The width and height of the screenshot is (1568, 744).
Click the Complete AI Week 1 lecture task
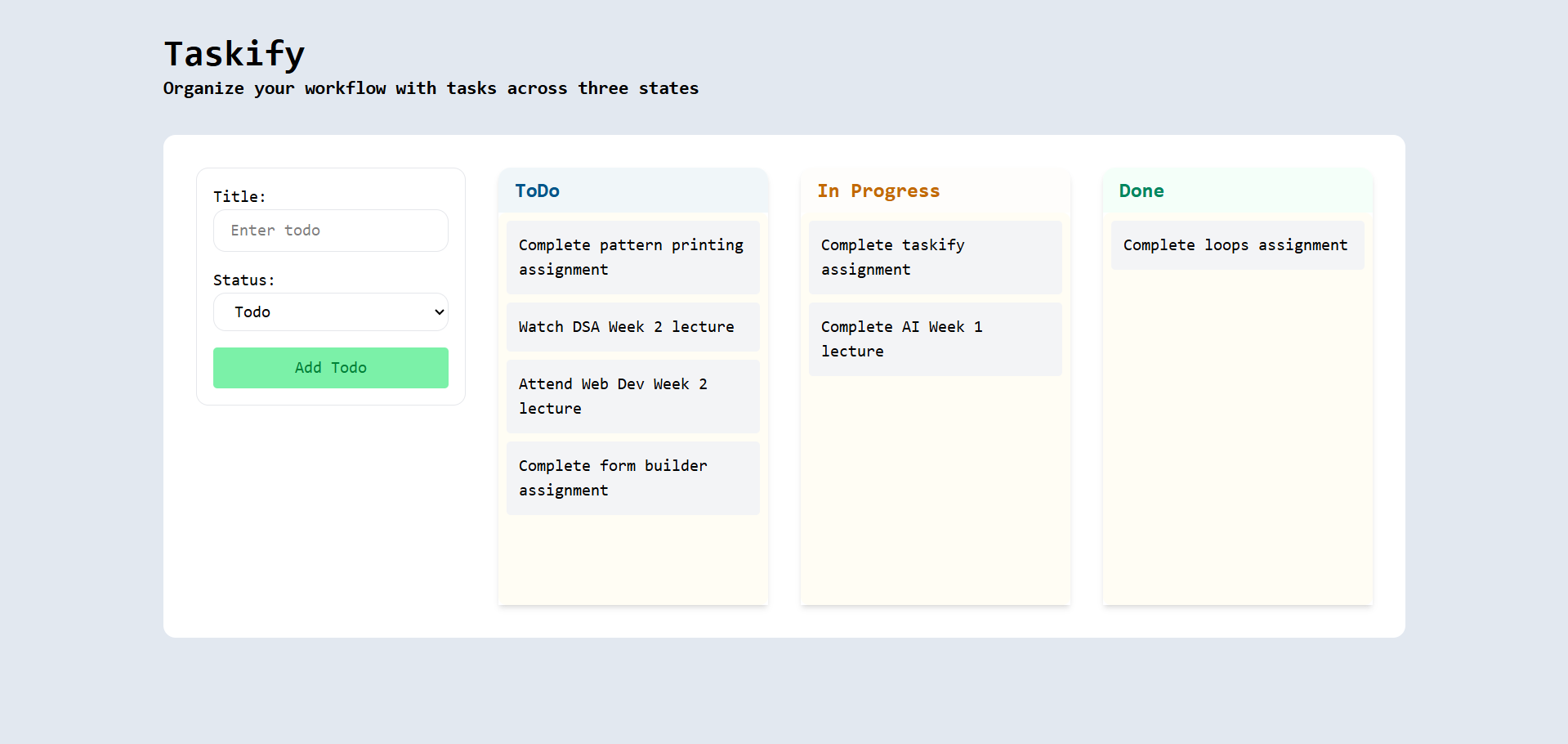pos(934,338)
